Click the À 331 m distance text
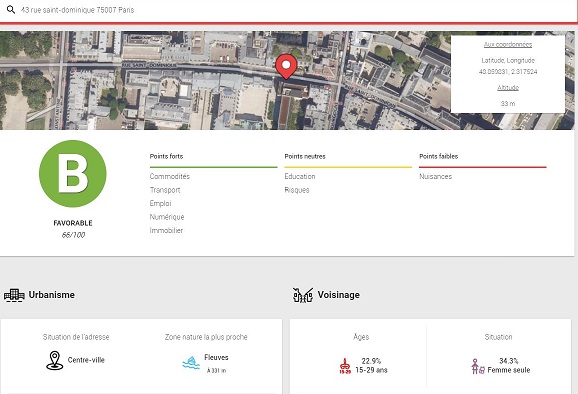Viewport: 578px width, 394px height. 216,370
